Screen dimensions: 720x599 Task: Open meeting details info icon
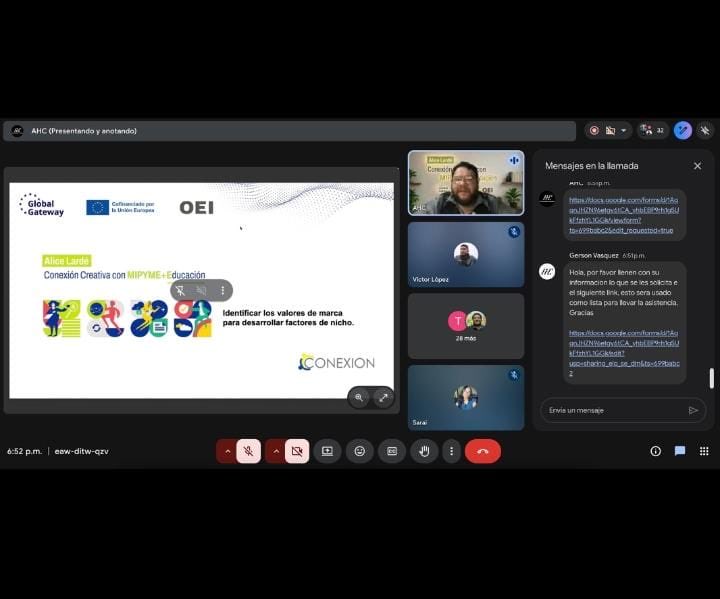click(x=655, y=452)
